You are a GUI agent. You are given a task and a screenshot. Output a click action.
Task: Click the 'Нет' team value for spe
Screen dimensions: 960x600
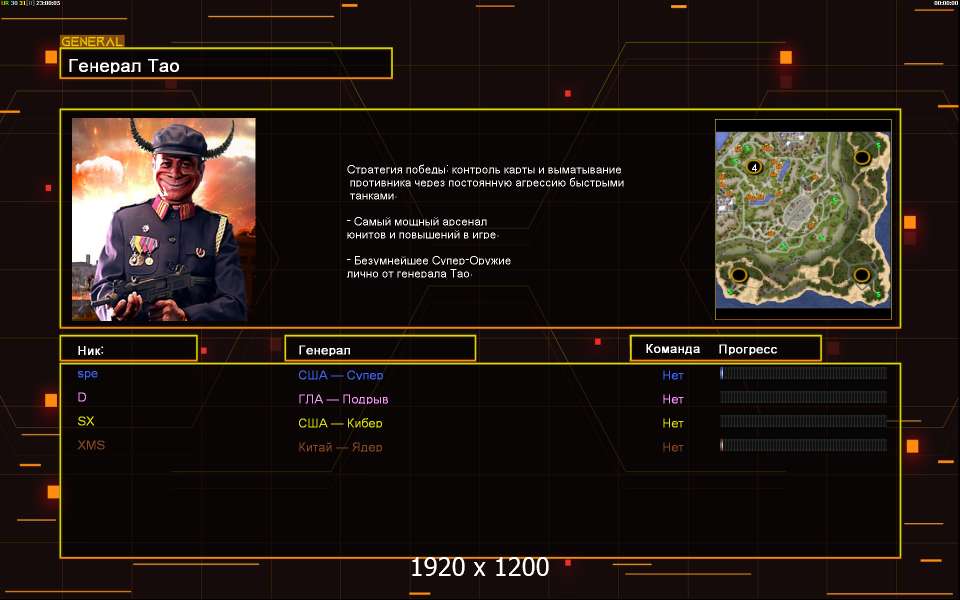(673, 375)
